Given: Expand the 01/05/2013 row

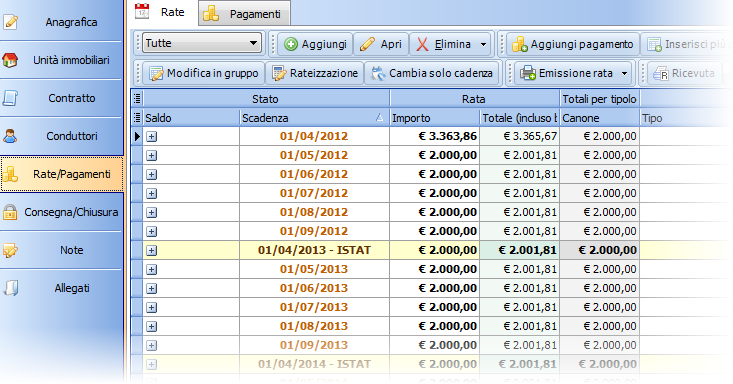Looking at the screenshot, I should click(151, 269).
